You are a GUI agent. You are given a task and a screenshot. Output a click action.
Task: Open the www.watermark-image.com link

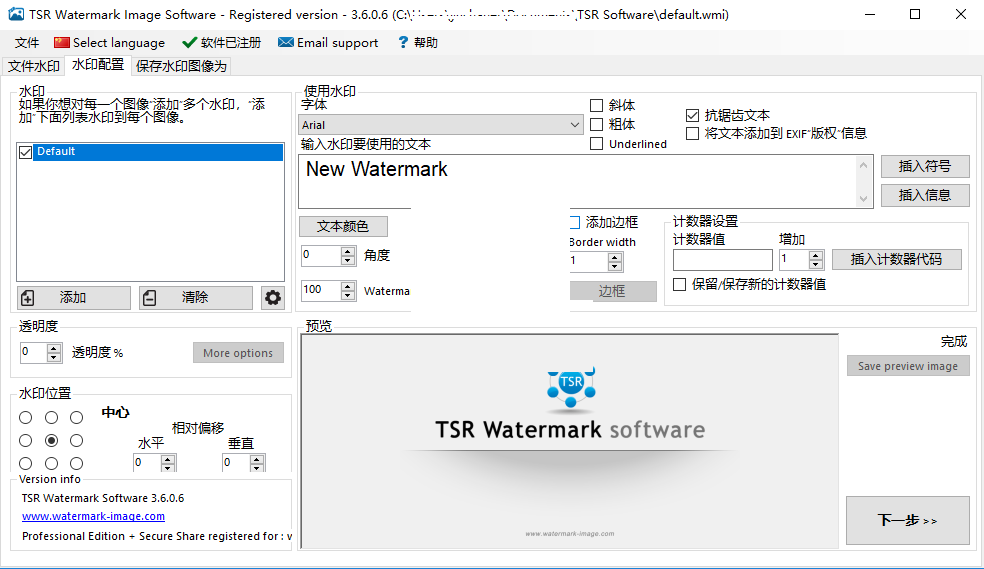(94, 516)
